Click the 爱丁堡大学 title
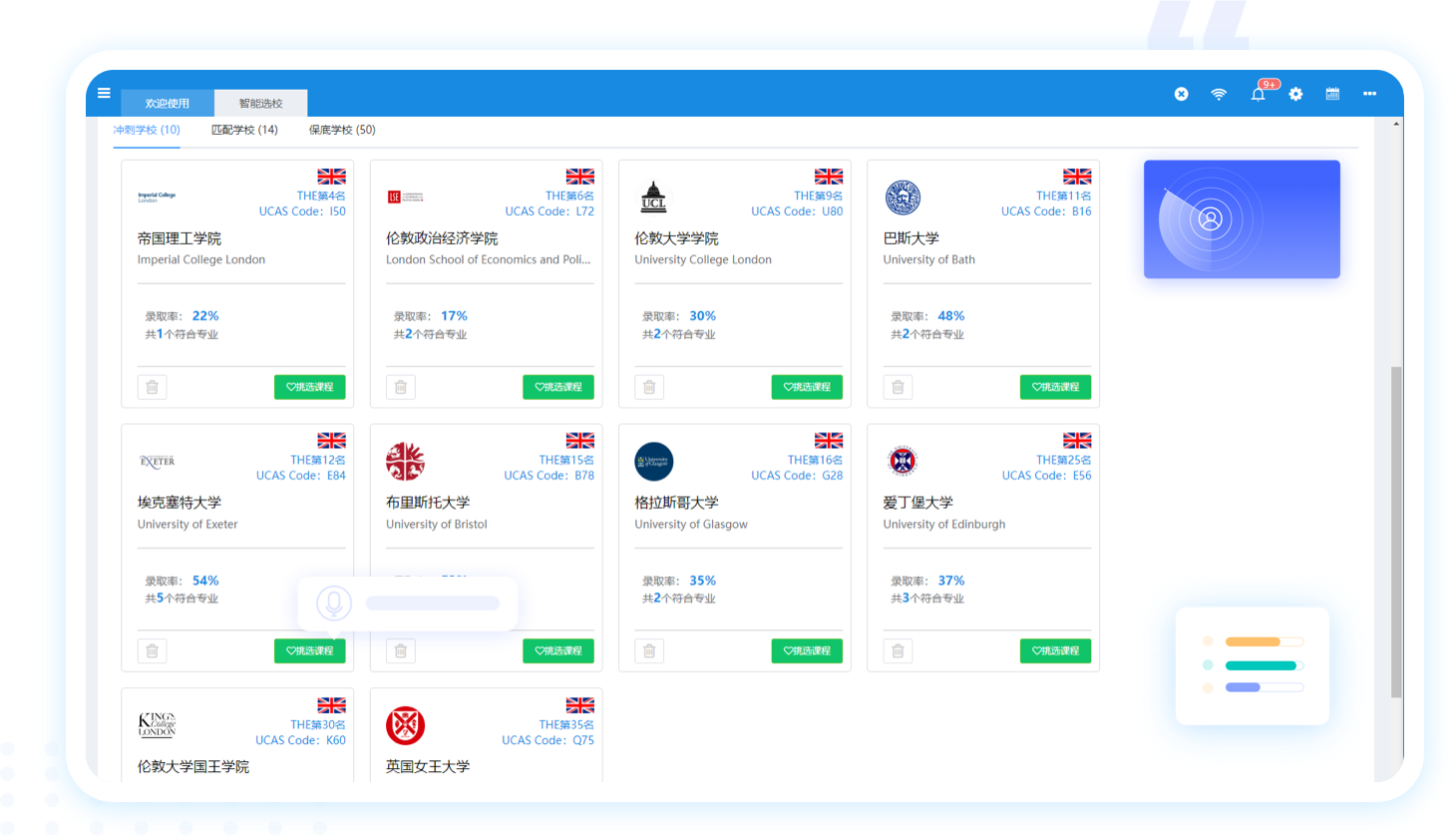The image size is (1456, 838). pos(918,503)
